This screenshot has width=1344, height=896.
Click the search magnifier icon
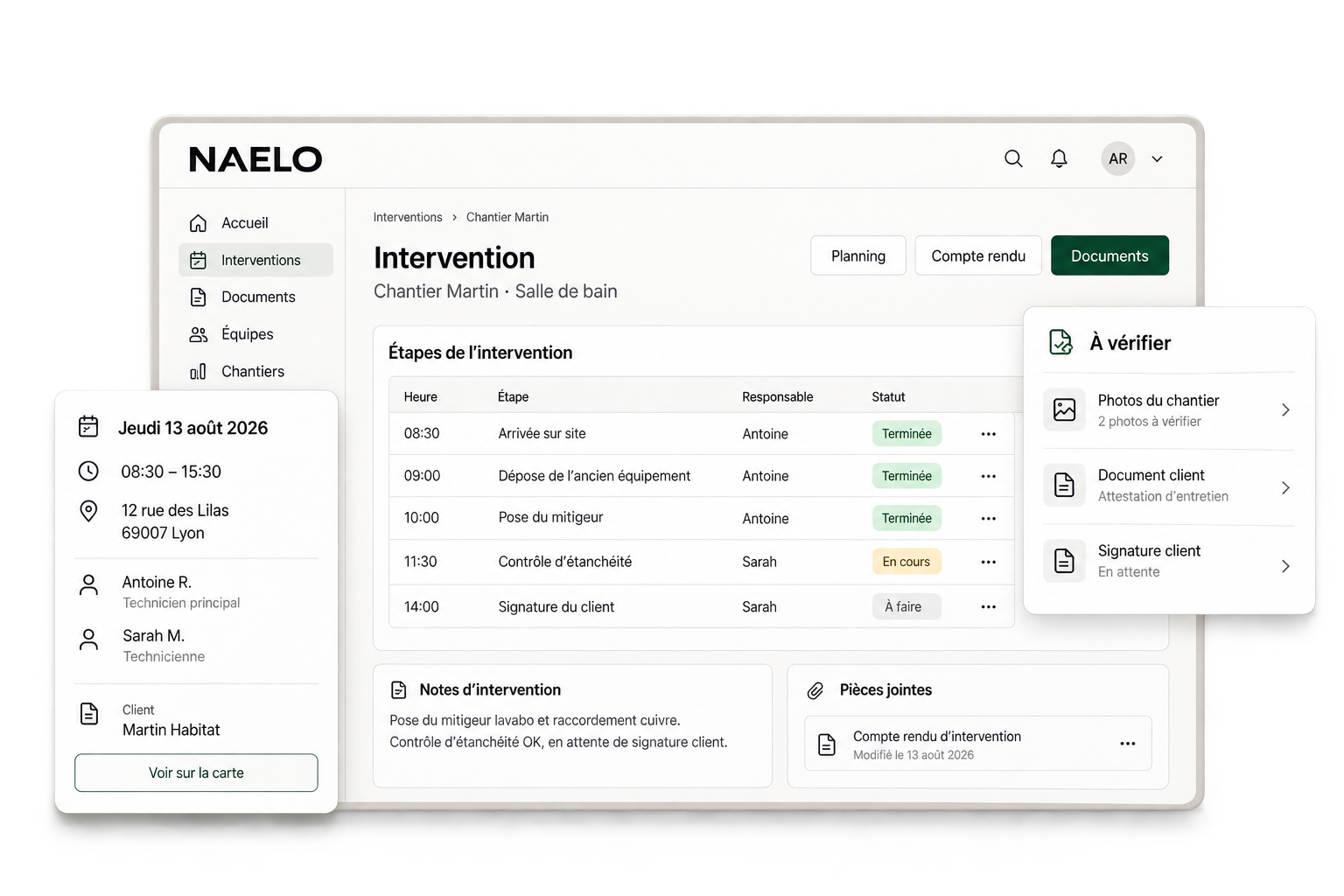click(x=1013, y=158)
